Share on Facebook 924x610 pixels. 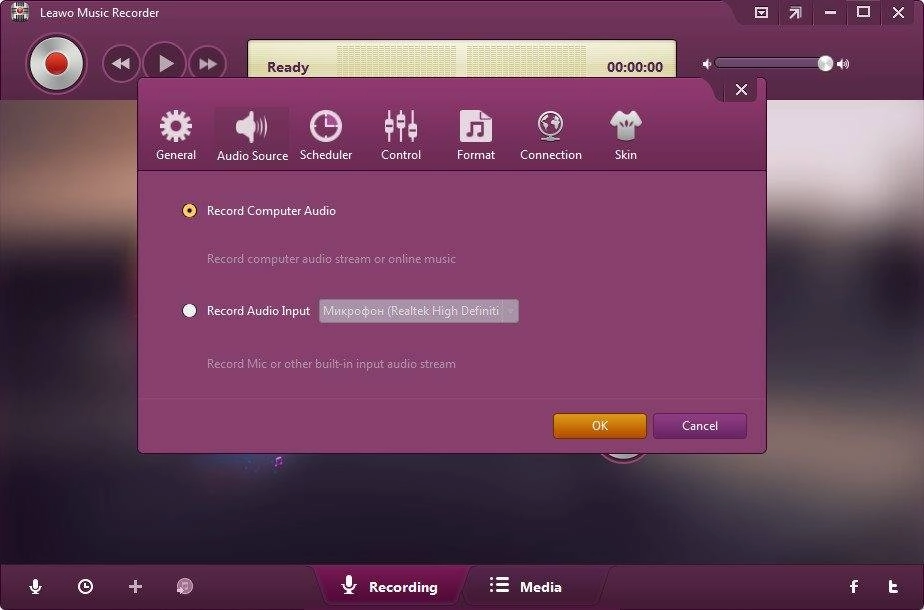854,586
